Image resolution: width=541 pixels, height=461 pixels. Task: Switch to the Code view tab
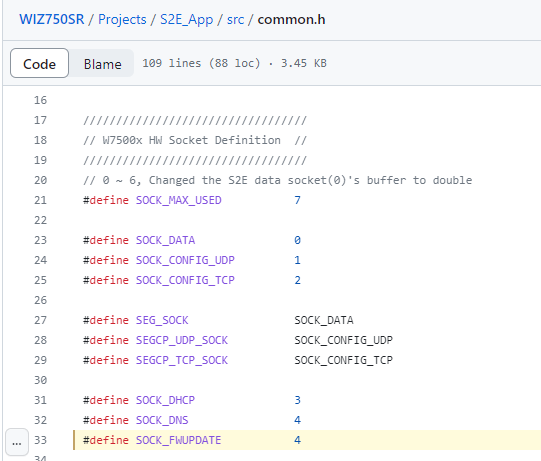[39, 63]
